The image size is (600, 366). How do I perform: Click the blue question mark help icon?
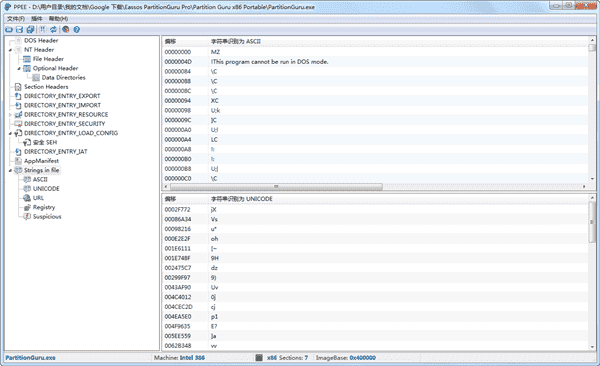tap(77, 29)
